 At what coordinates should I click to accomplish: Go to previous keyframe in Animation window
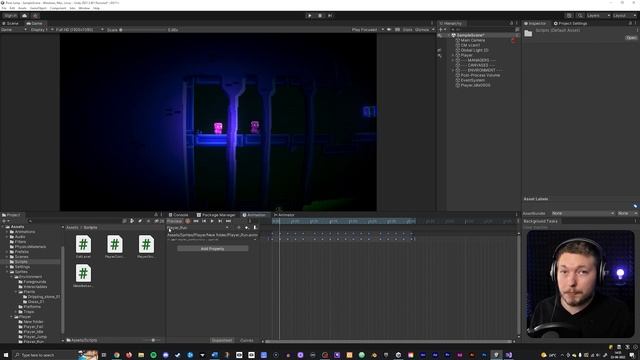pos(204,221)
